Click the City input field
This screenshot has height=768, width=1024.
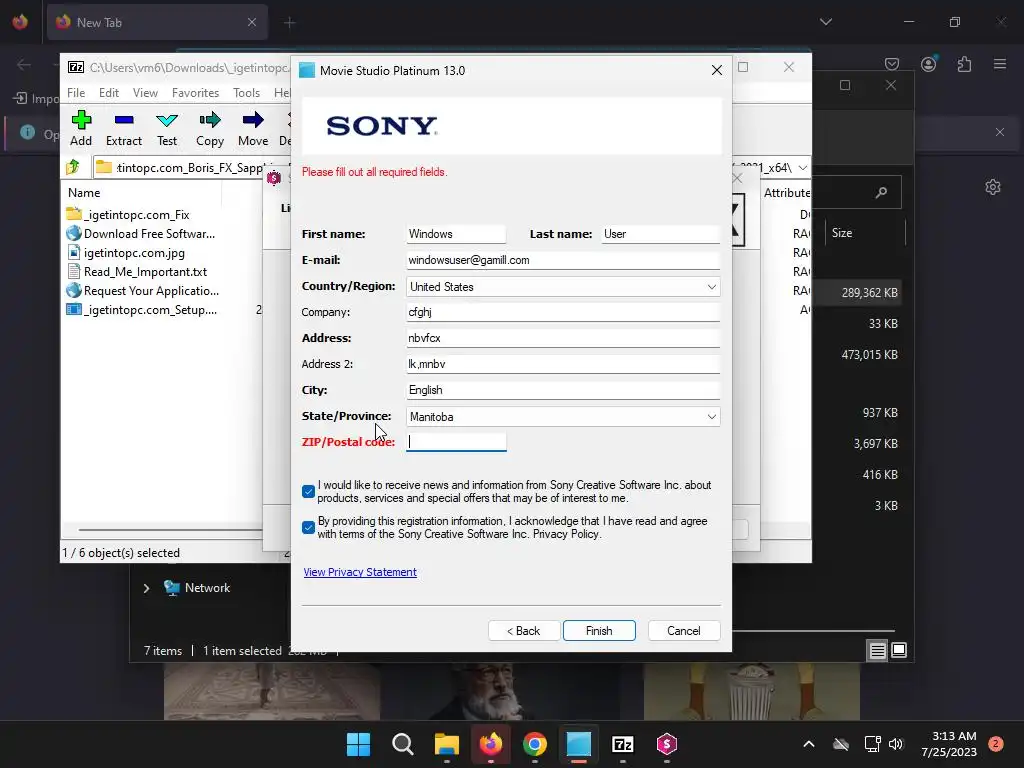(563, 391)
